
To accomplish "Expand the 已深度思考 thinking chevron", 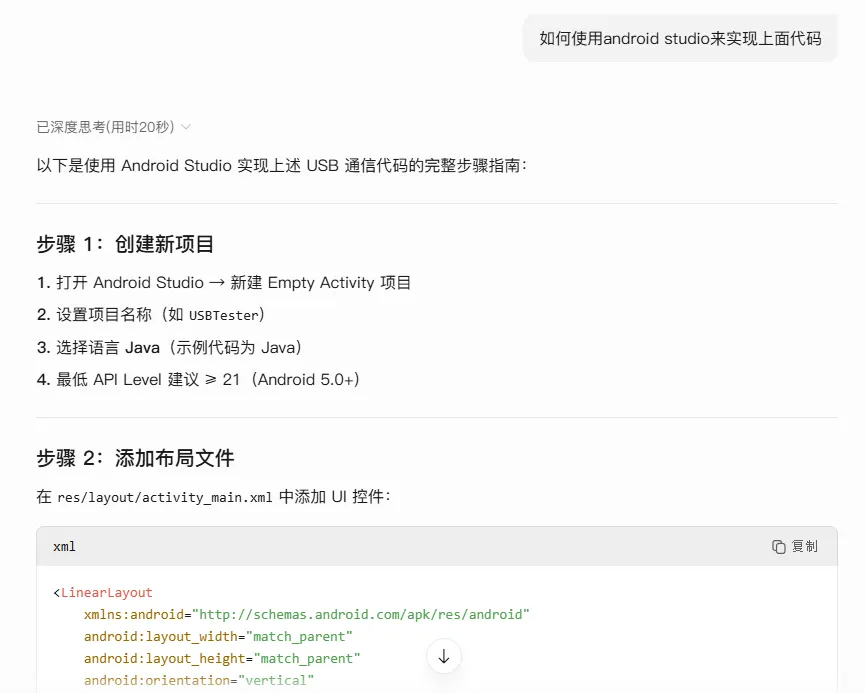I will point(186,127).
